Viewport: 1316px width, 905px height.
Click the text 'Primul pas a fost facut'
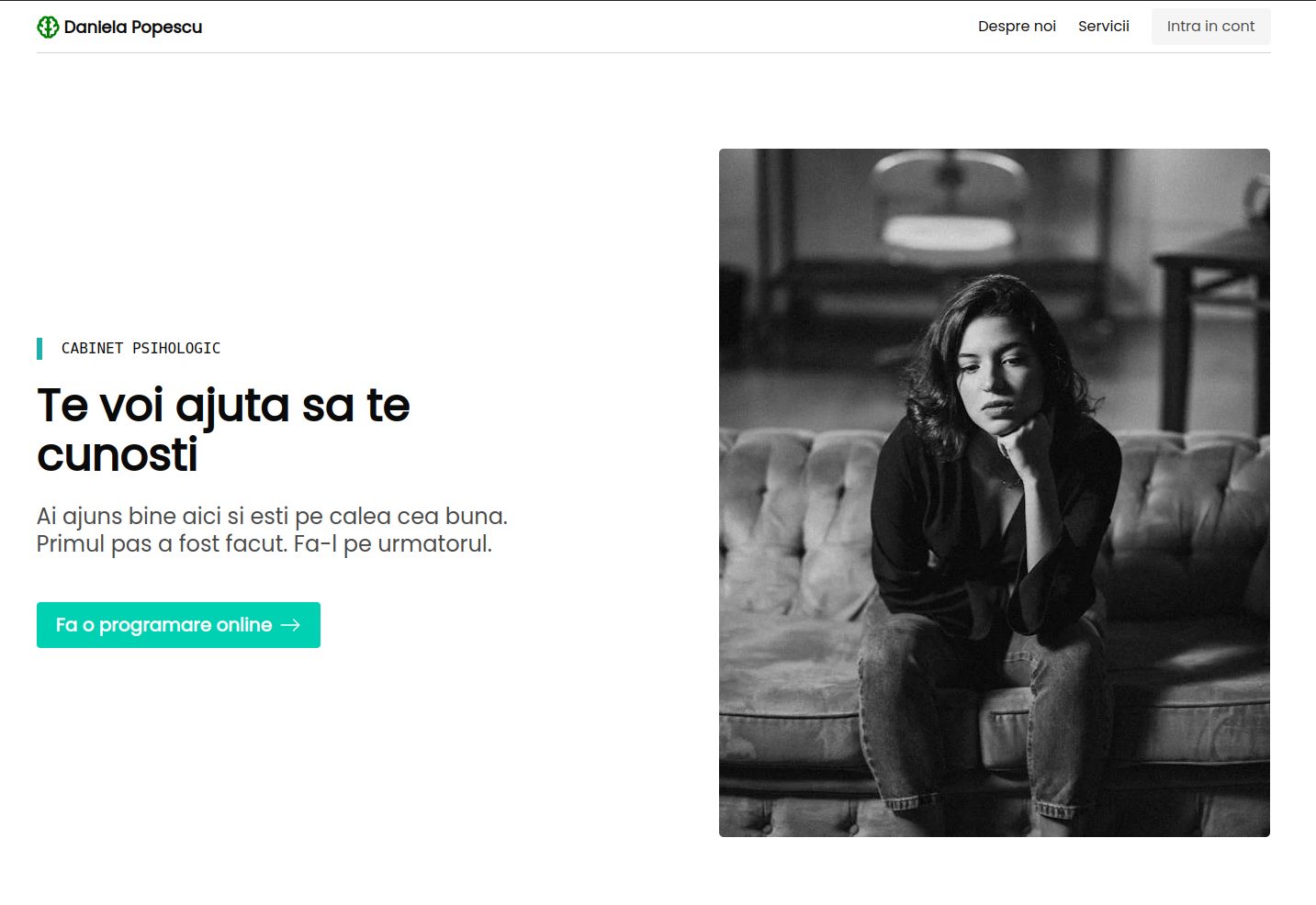click(161, 544)
